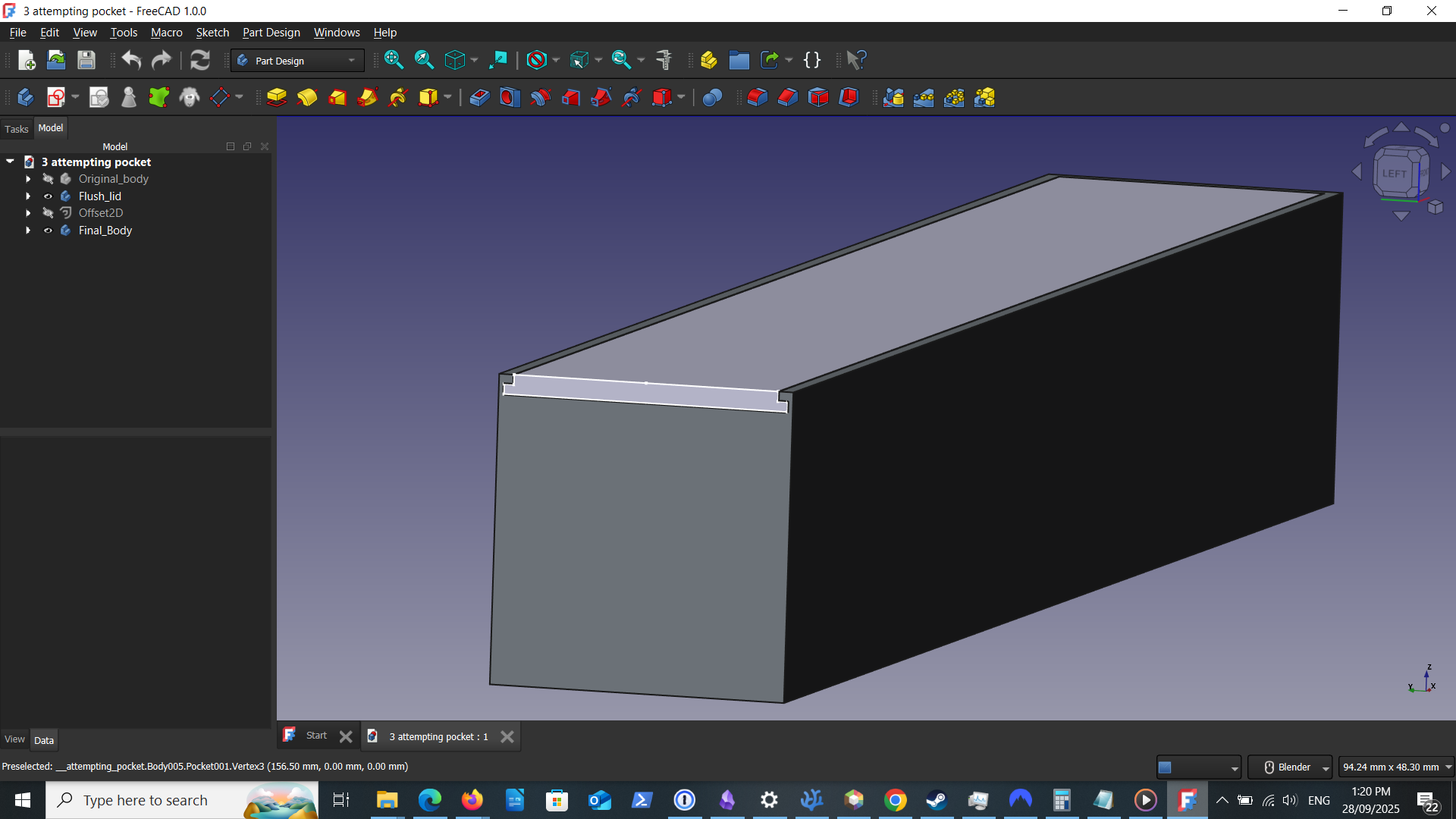Click the Pad tool icon

277,98
